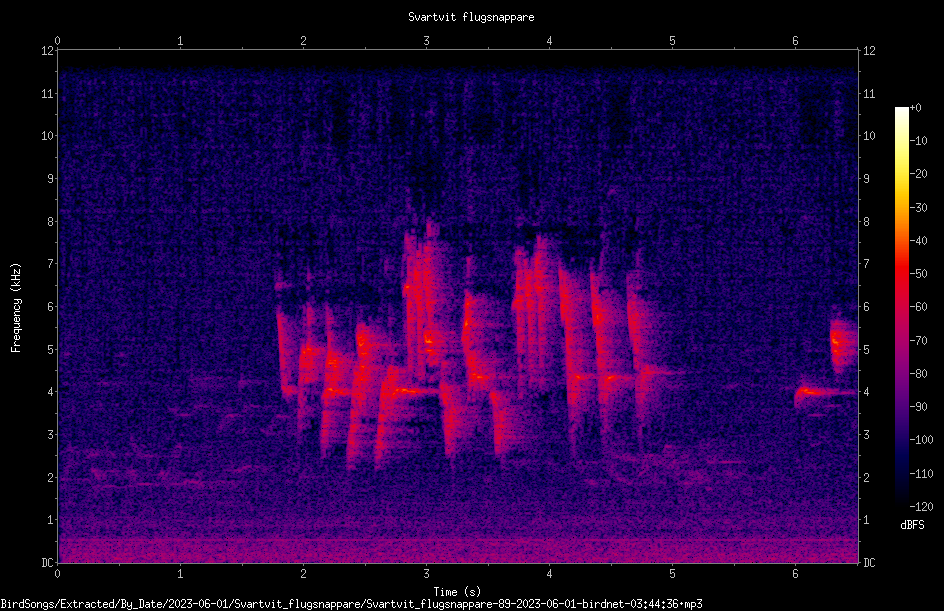Click the 'DC' label on left axis

48,563
